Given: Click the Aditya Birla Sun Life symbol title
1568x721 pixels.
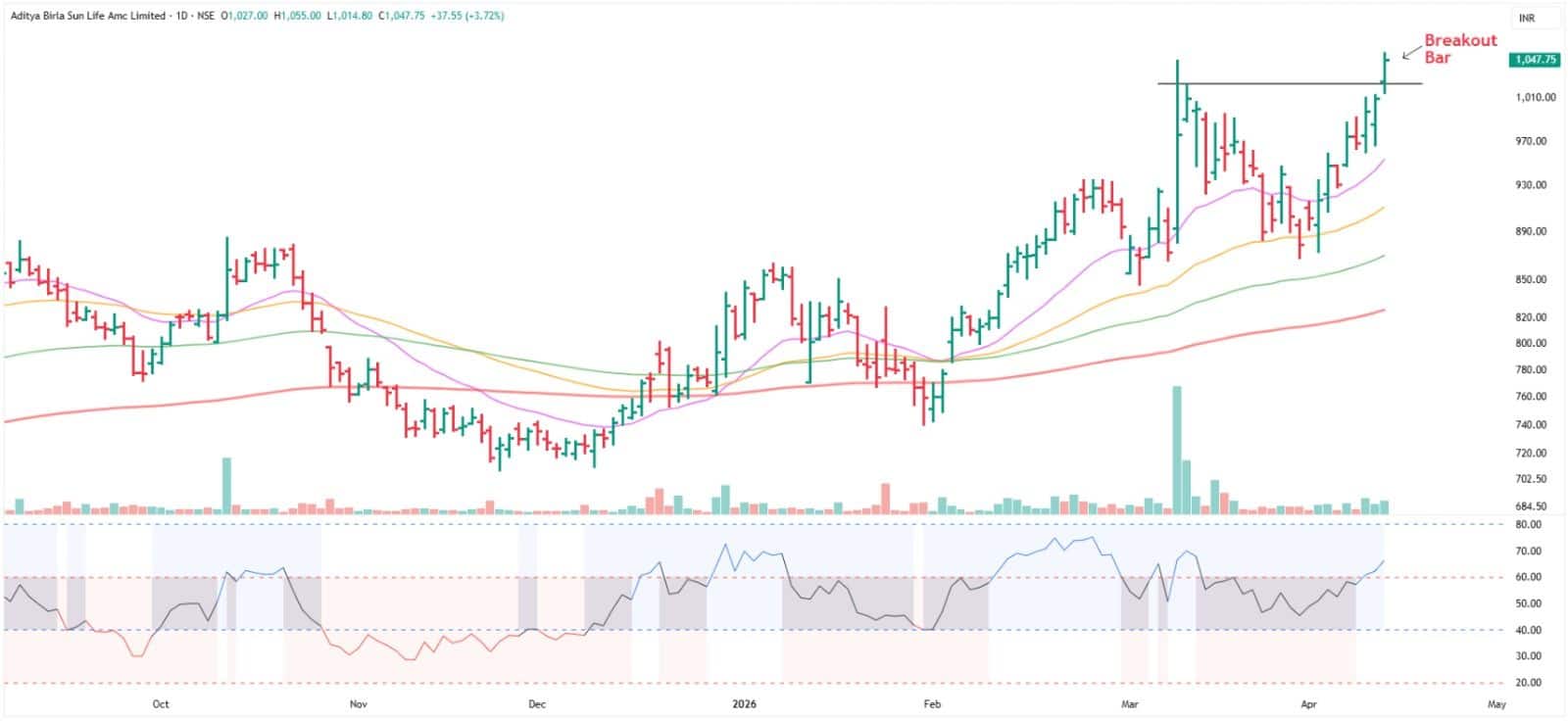Looking at the screenshot, I should click(x=87, y=16).
